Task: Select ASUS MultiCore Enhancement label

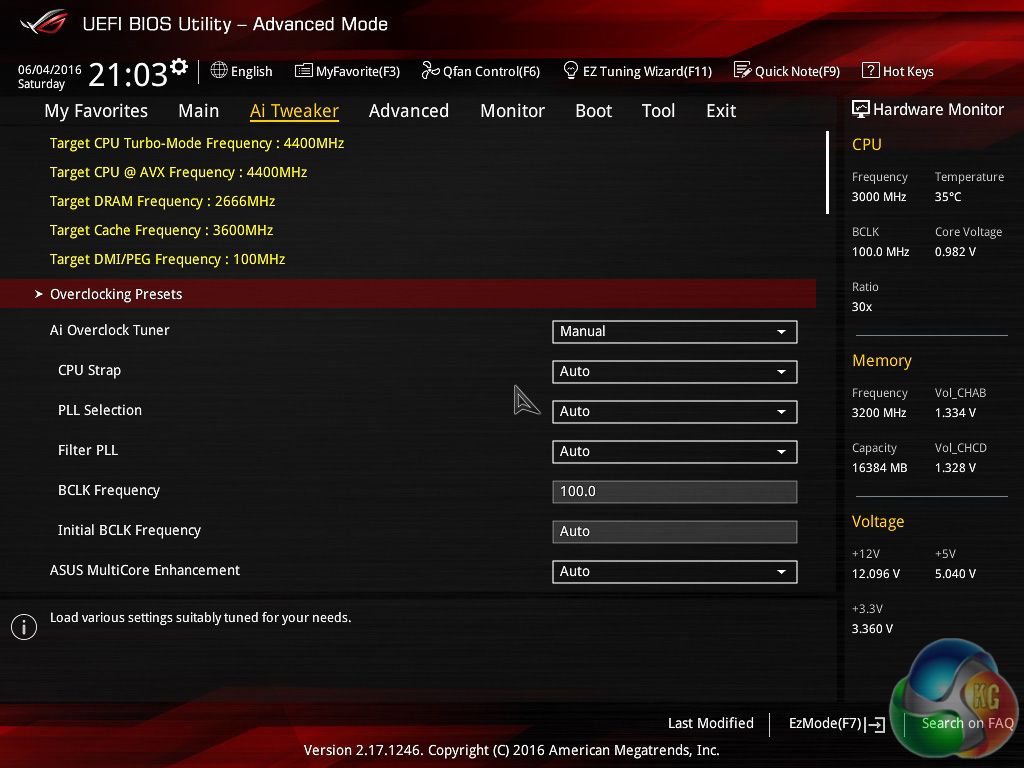Action: pyautogui.click(x=145, y=570)
